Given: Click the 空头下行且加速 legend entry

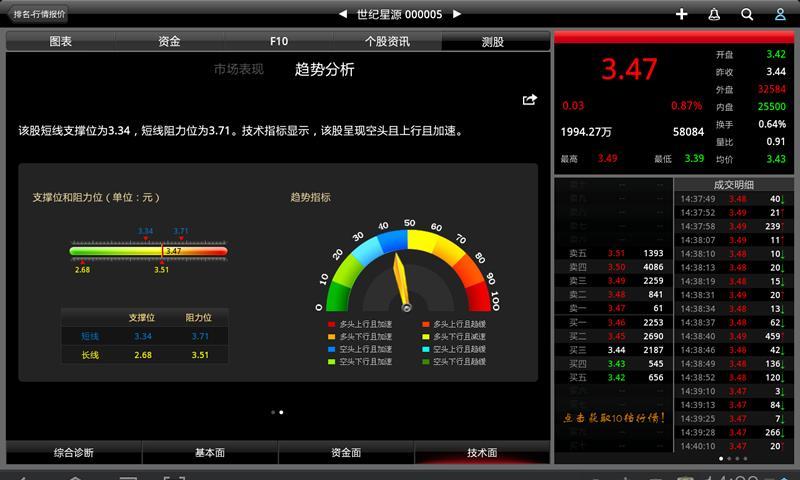Looking at the screenshot, I should point(360,362).
